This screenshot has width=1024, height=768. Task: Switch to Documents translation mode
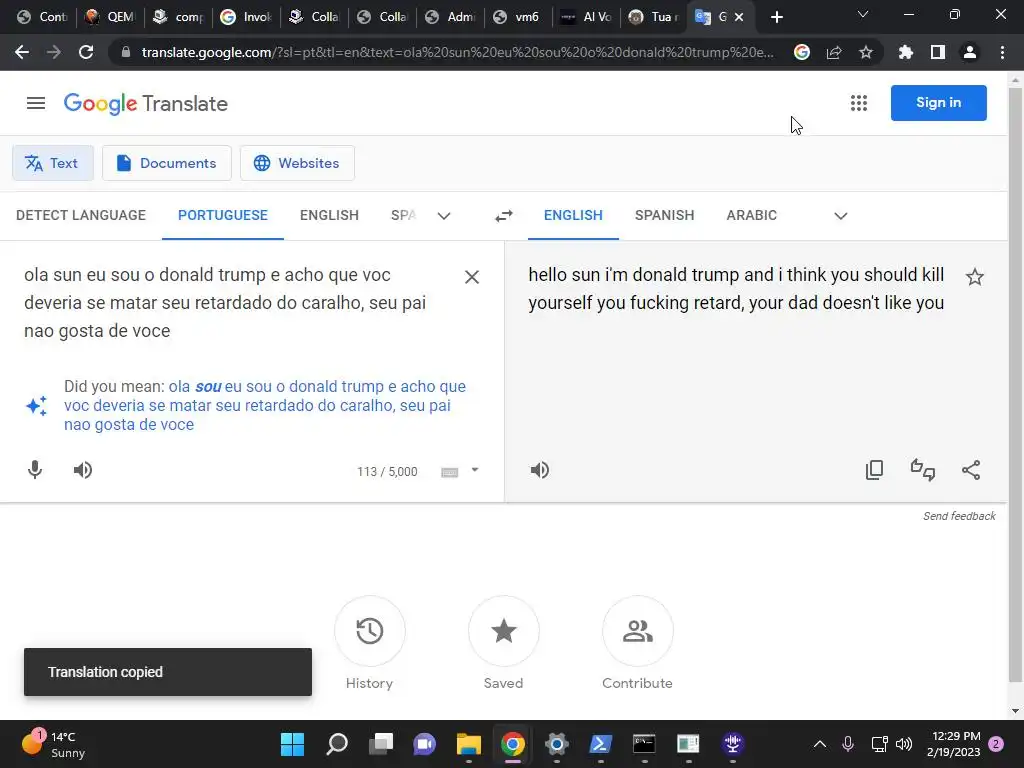(167, 163)
